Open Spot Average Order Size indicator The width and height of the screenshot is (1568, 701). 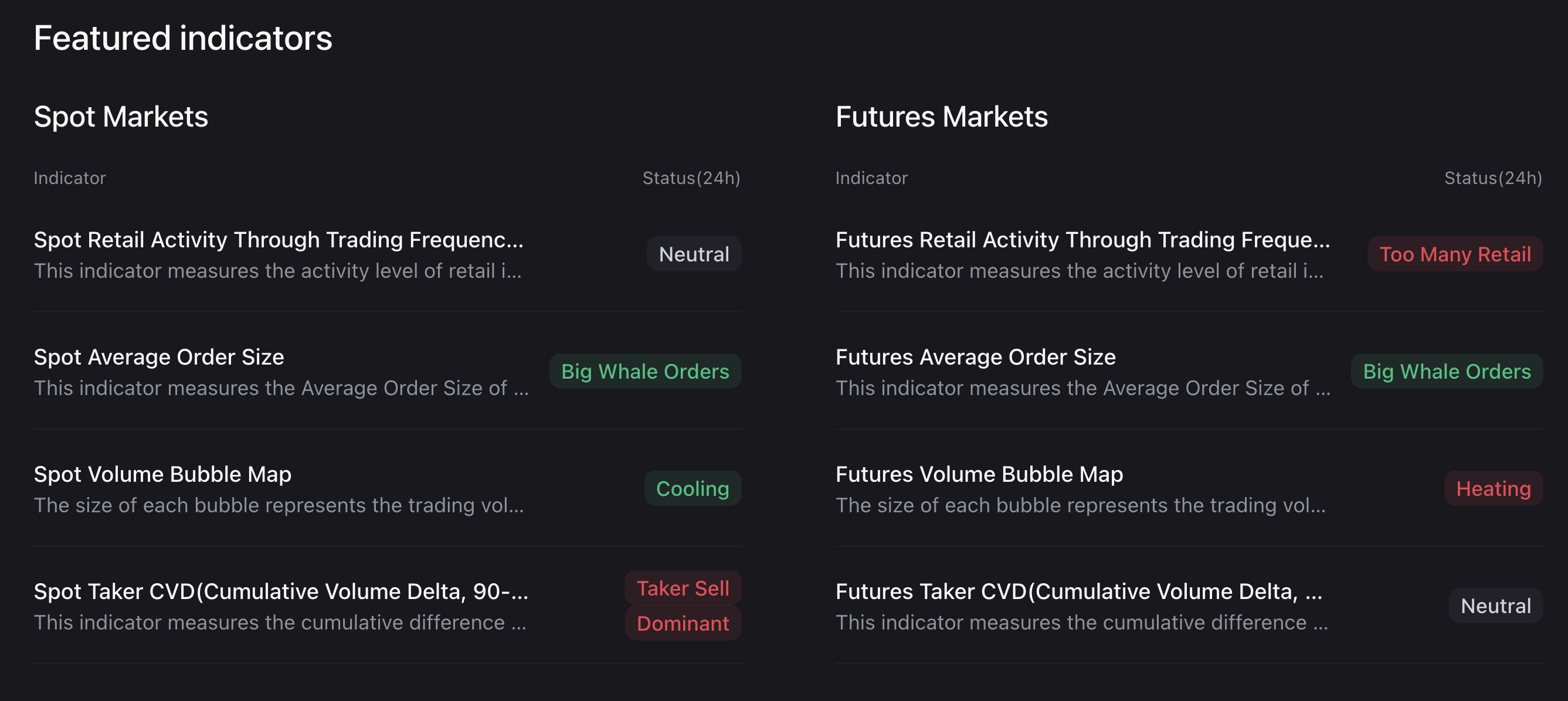[159, 357]
